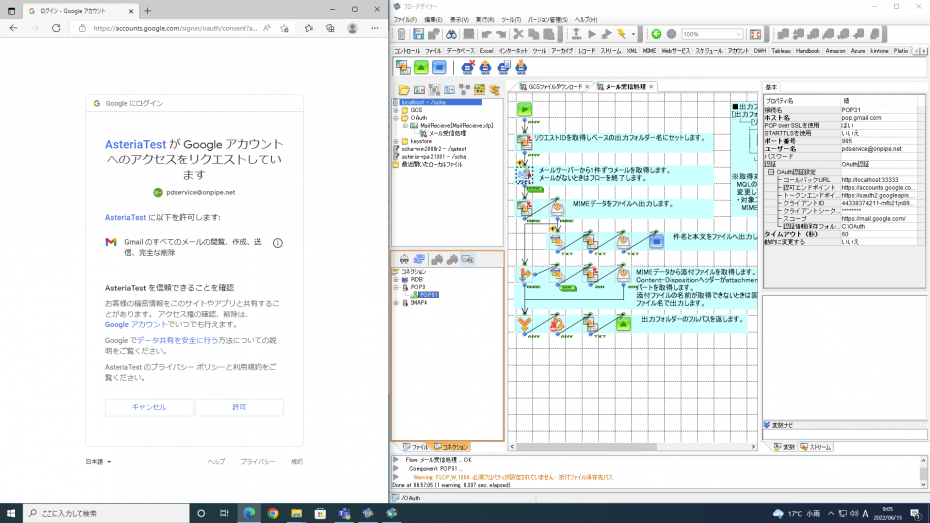Open File Explorer from the taskbar
Screen dimensions: 930x523
pyautogui.click(x=297, y=513)
